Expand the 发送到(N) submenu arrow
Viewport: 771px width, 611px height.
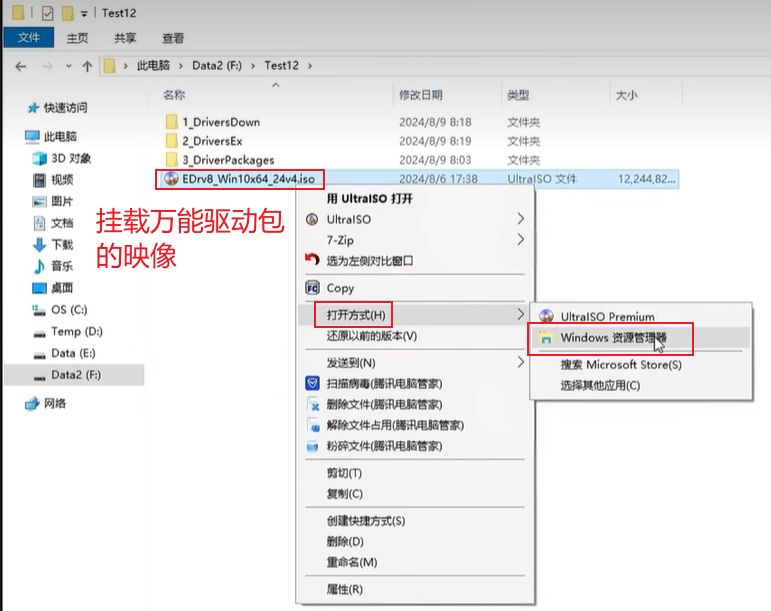click(x=520, y=362)
